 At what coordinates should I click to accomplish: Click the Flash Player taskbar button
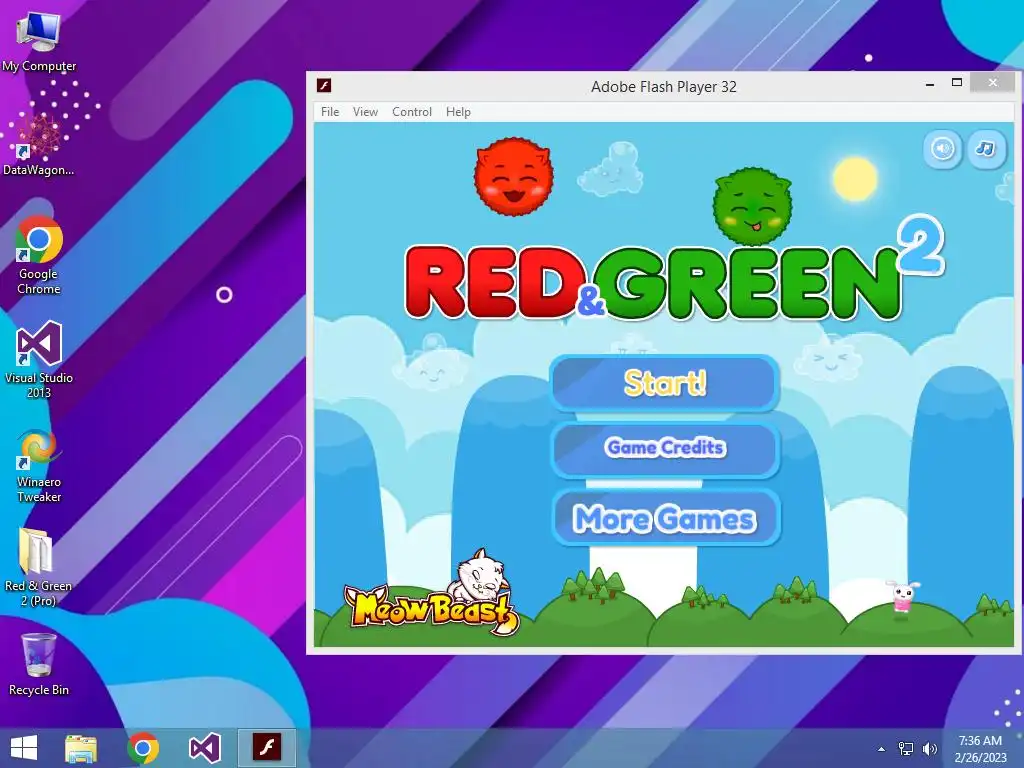(266, 748)
